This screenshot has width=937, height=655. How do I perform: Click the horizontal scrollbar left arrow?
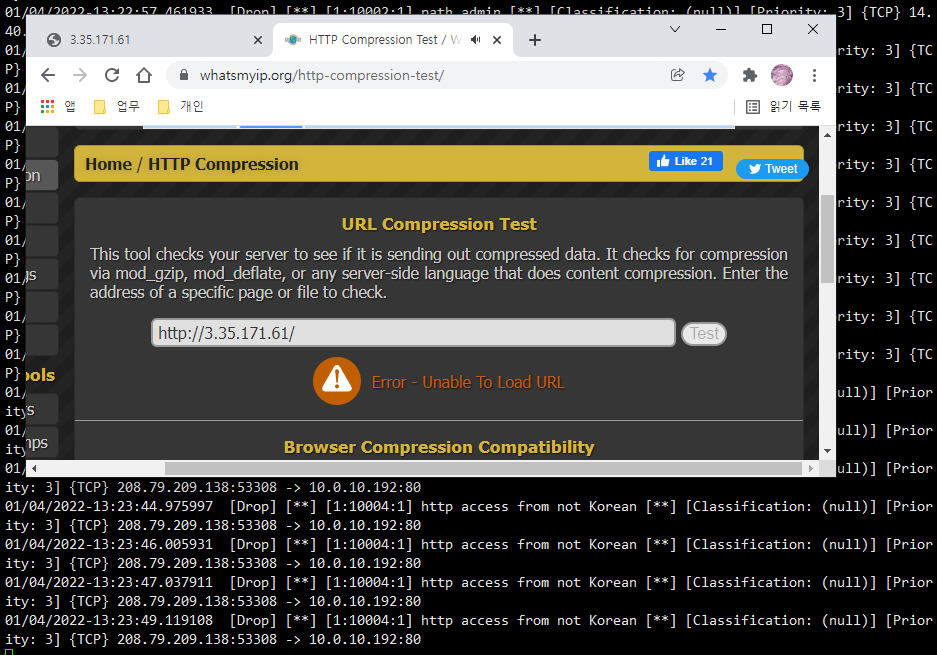pyautogui.click(x=34, y=468)
